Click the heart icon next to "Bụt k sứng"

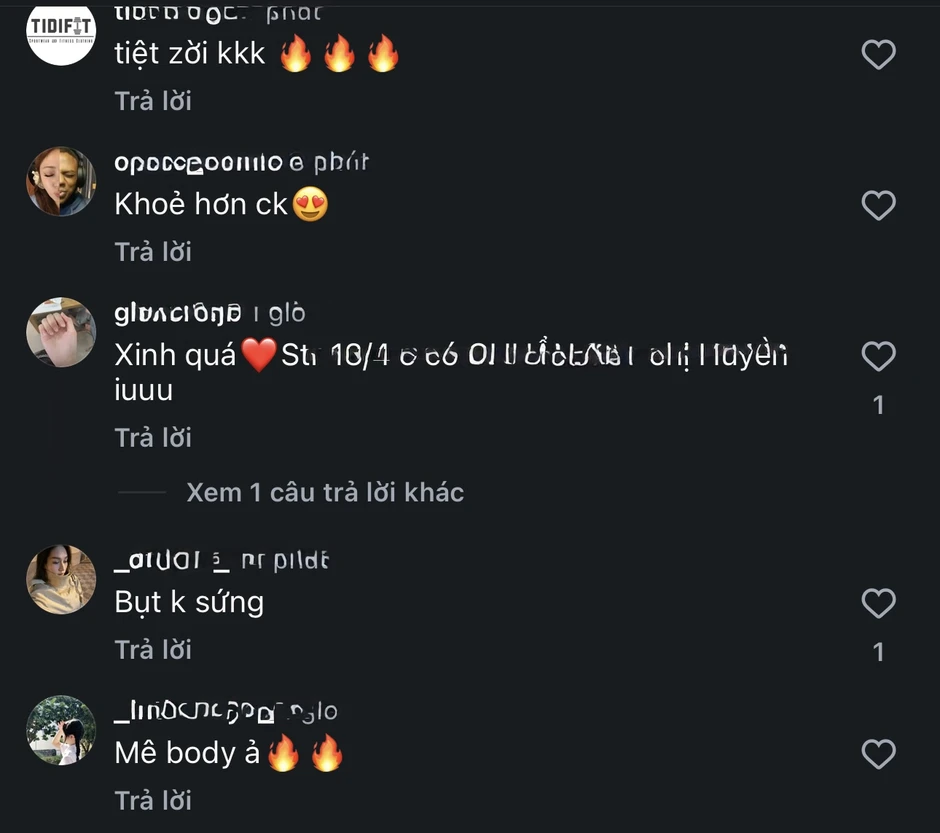[x=878, y=604]
